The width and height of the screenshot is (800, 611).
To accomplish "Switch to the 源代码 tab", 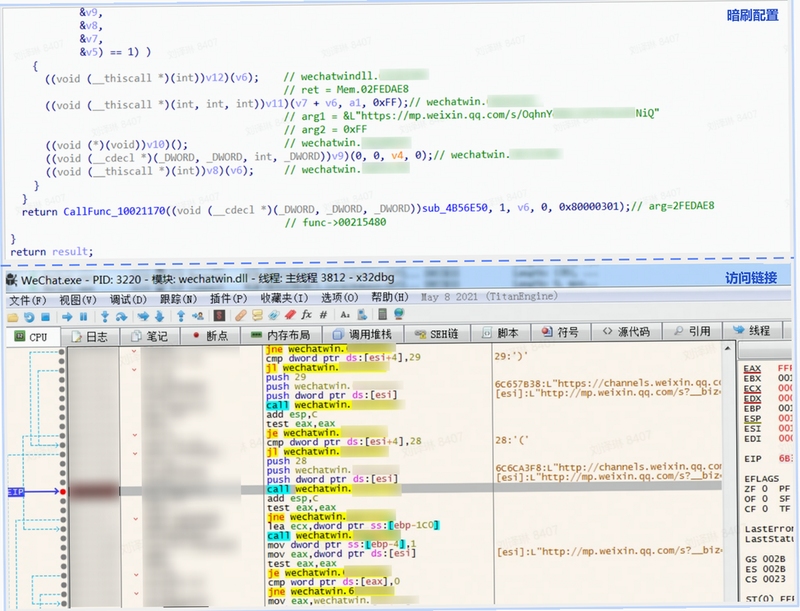I will [625, 333].
